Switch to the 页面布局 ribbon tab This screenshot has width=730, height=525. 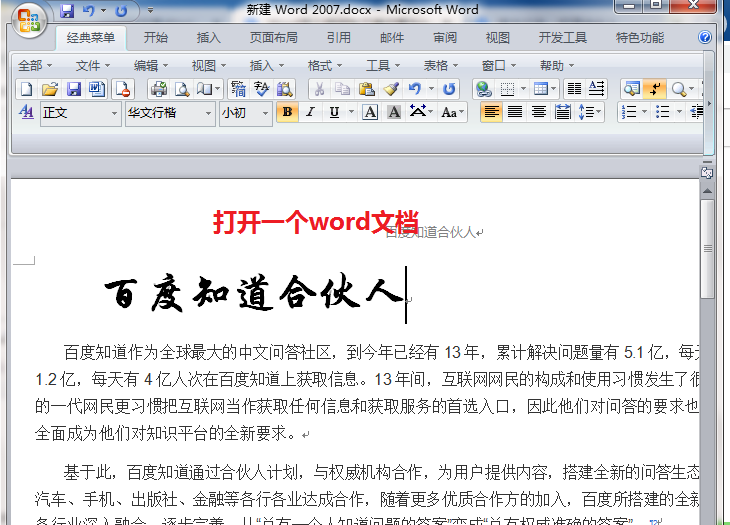pyautogui.click(x=273, y=38)
